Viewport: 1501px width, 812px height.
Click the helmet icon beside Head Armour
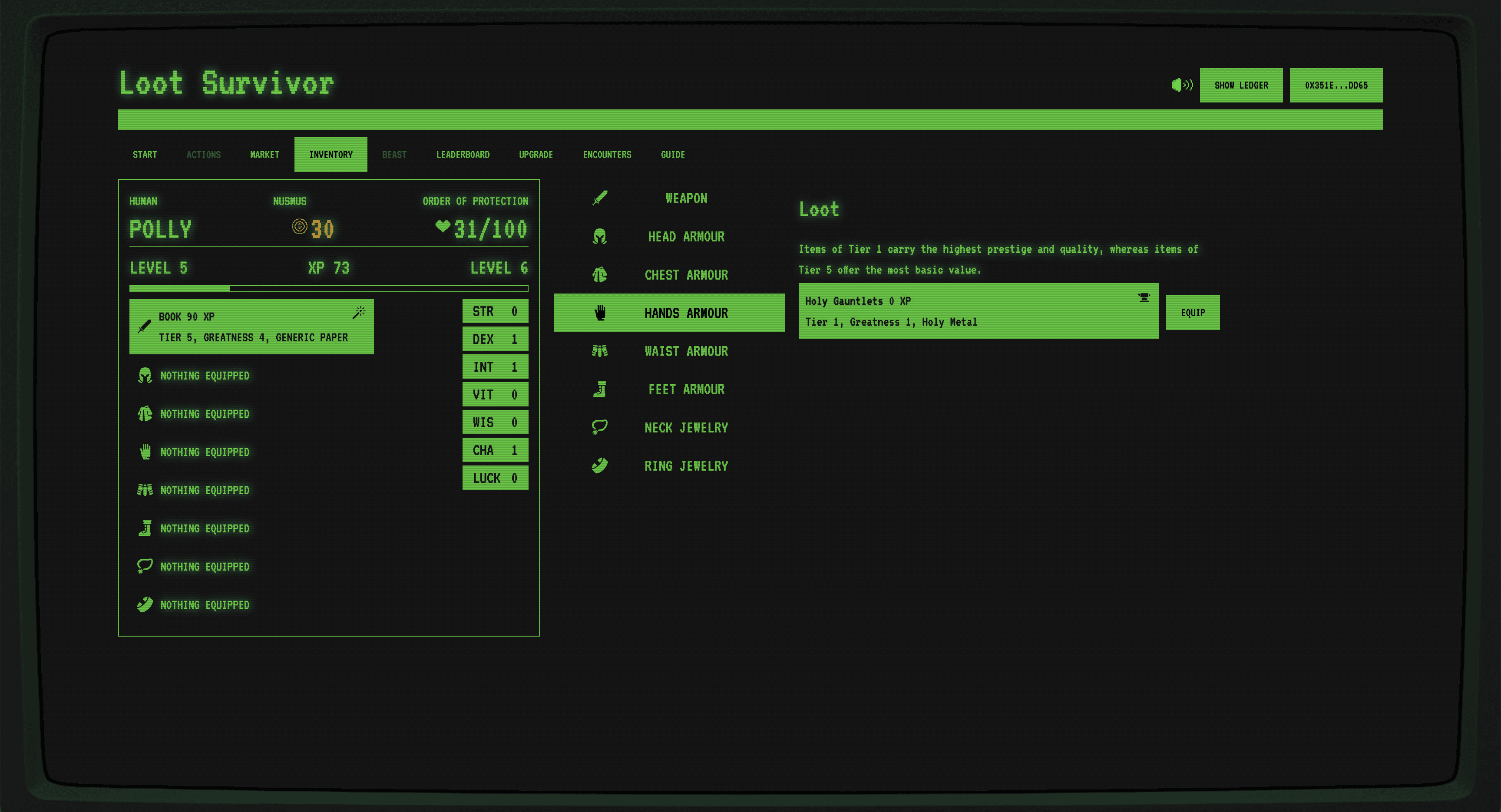click(600, 237)
